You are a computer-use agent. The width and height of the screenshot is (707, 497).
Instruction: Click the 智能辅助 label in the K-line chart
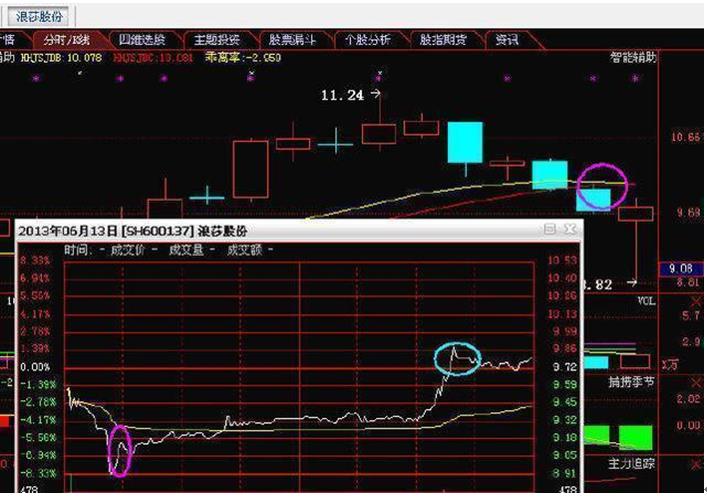(633, 57)
